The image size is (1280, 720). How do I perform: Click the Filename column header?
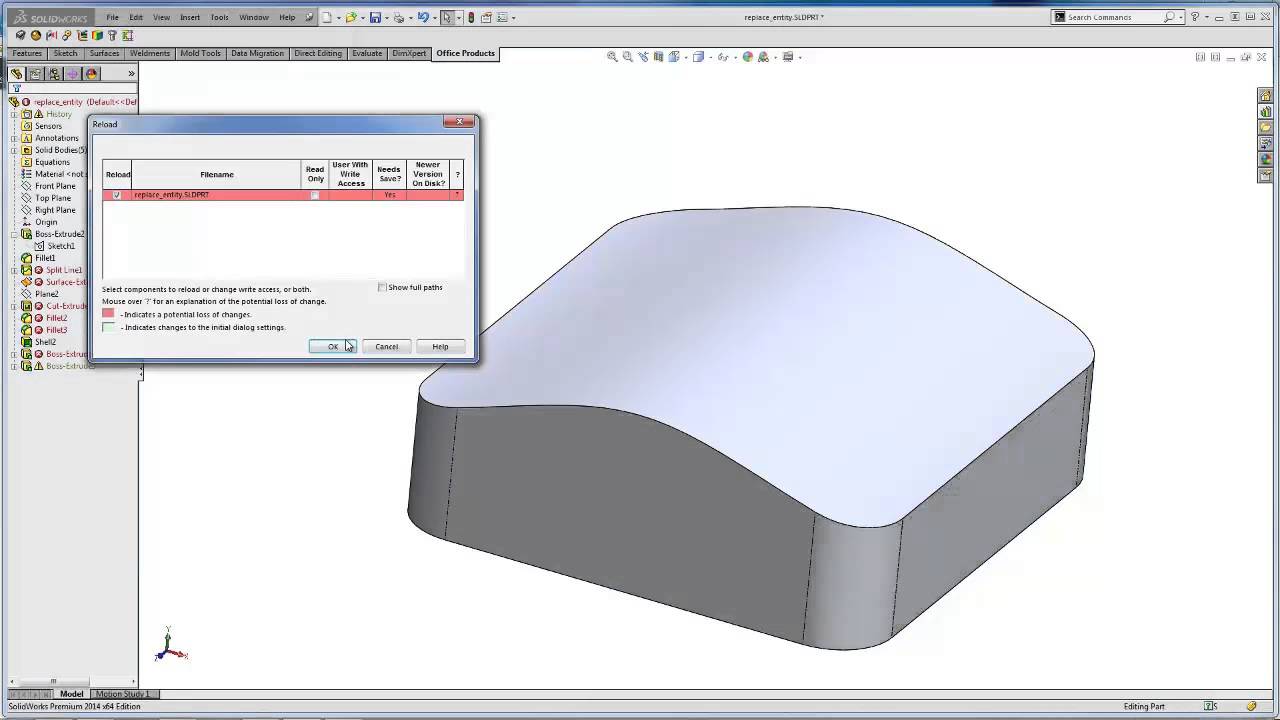pos(217,175)
